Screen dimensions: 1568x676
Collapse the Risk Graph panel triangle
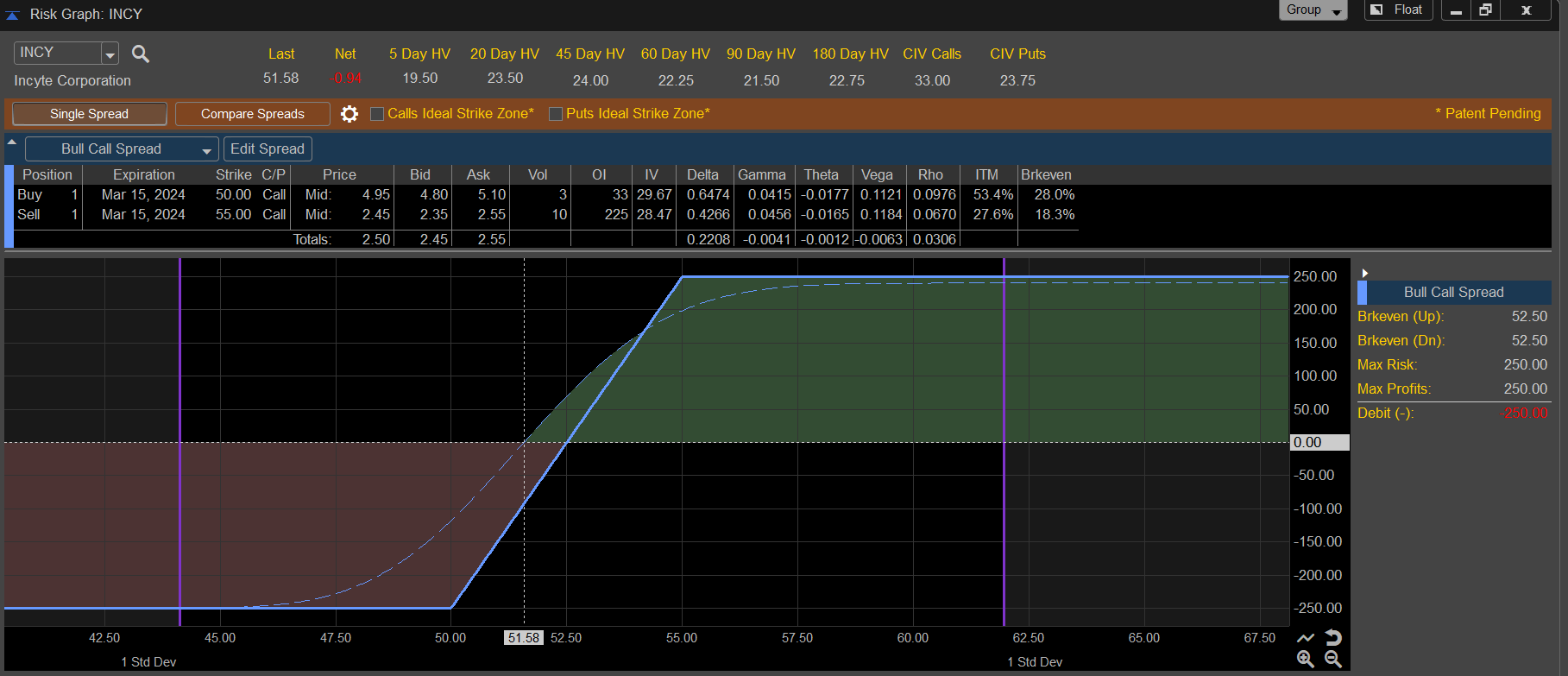tap(12, 15)
